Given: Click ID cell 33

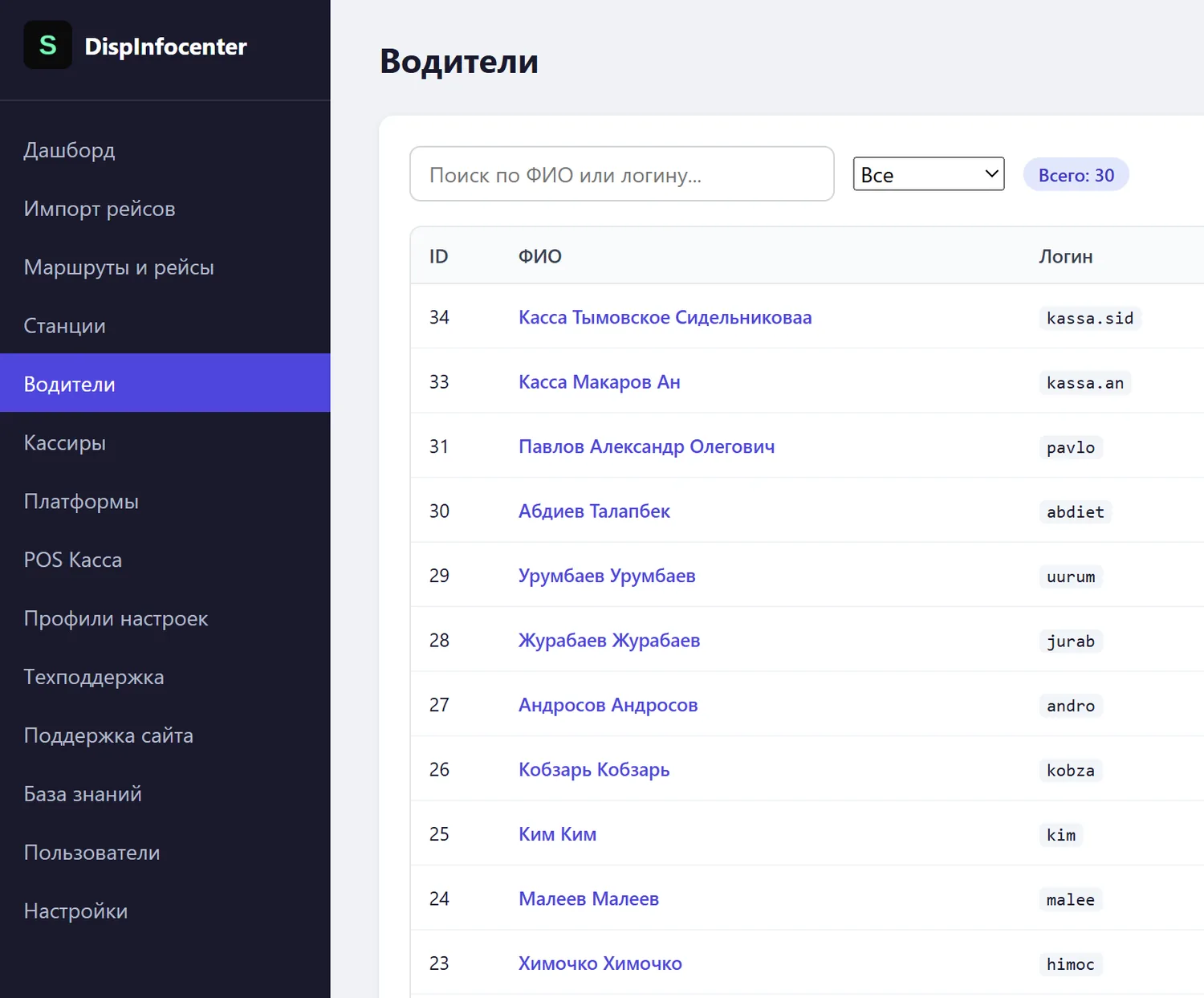Looking at the screenshot, I should (x=439, y=382).
